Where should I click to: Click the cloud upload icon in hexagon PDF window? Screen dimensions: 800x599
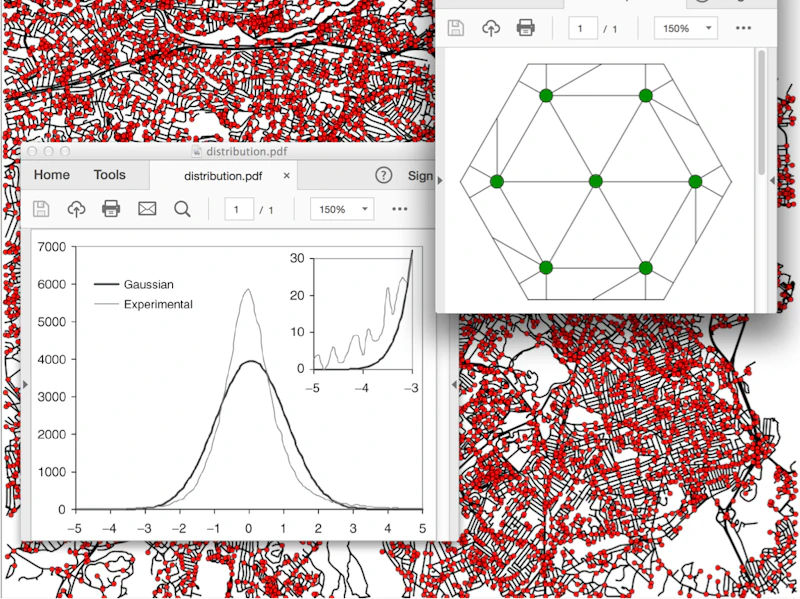pos(491,28)
